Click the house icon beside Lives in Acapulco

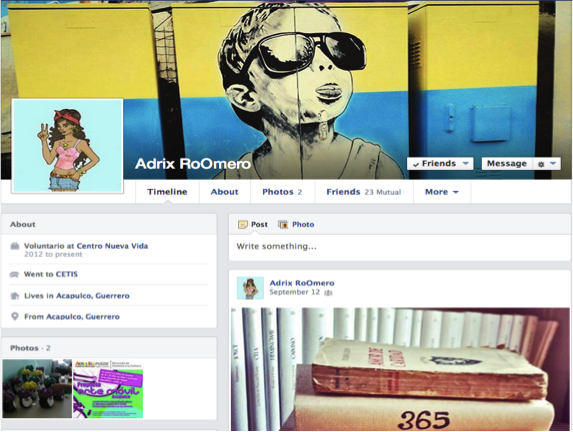pos(15,296)
